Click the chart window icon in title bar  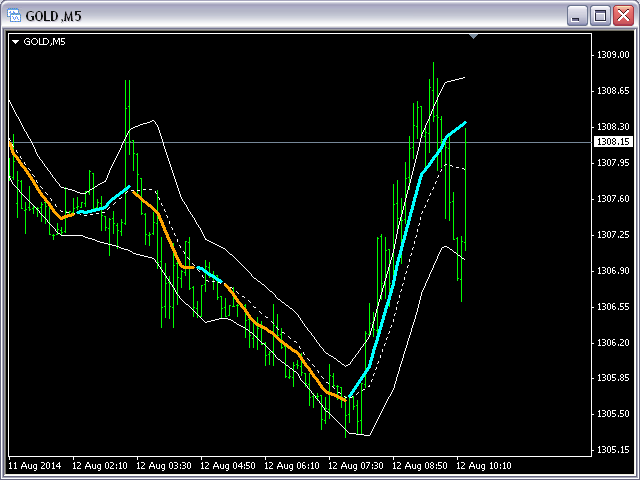14,16
